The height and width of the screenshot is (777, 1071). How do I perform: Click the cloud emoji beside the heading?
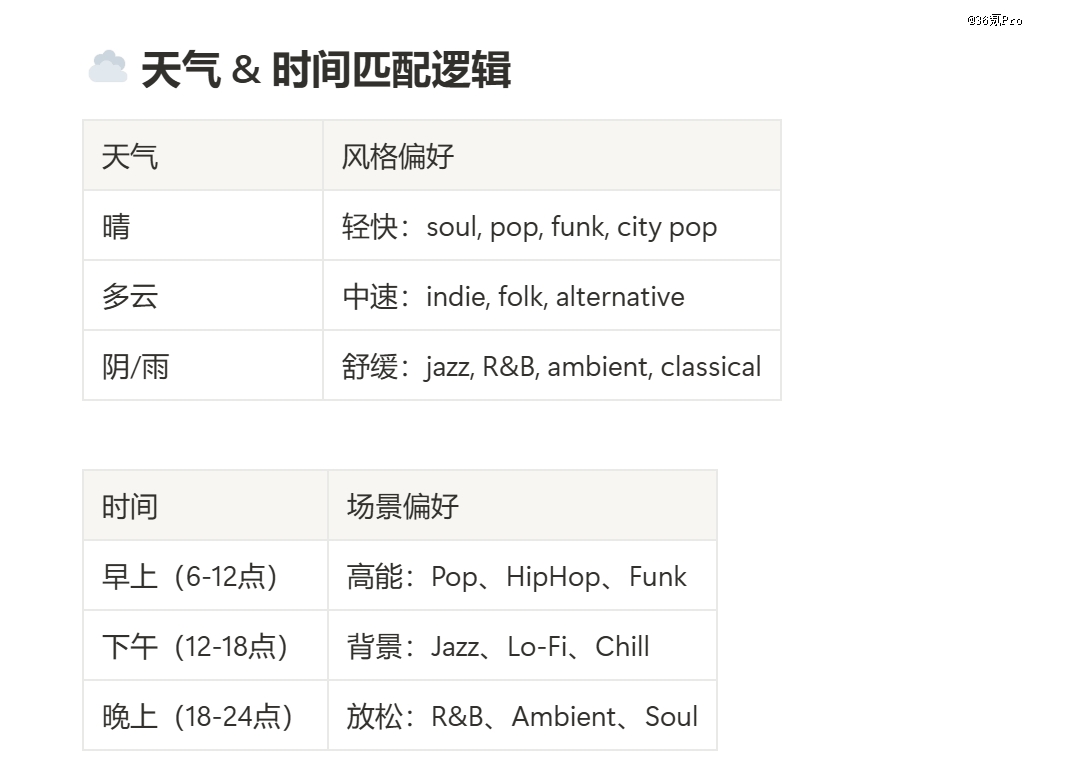(107, 69)
